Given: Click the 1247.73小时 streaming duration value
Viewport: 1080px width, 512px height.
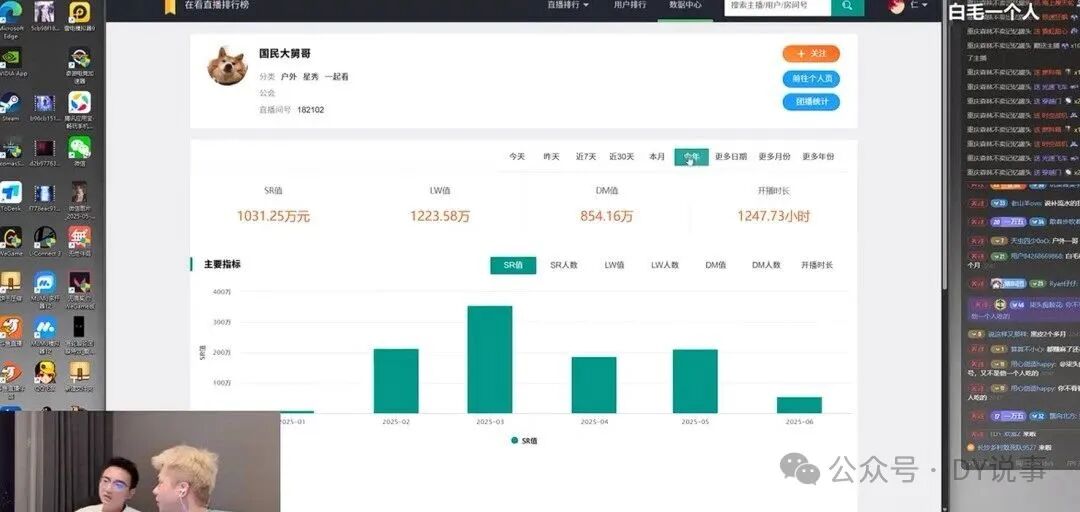Looking at the screenshot, I should point(773,216).
